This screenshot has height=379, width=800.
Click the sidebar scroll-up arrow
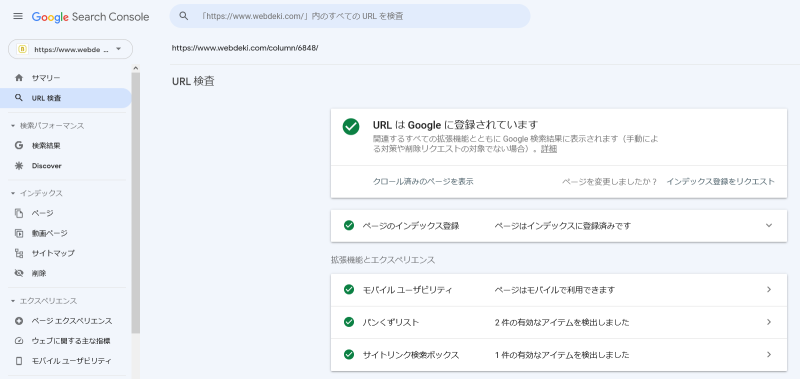135,68
